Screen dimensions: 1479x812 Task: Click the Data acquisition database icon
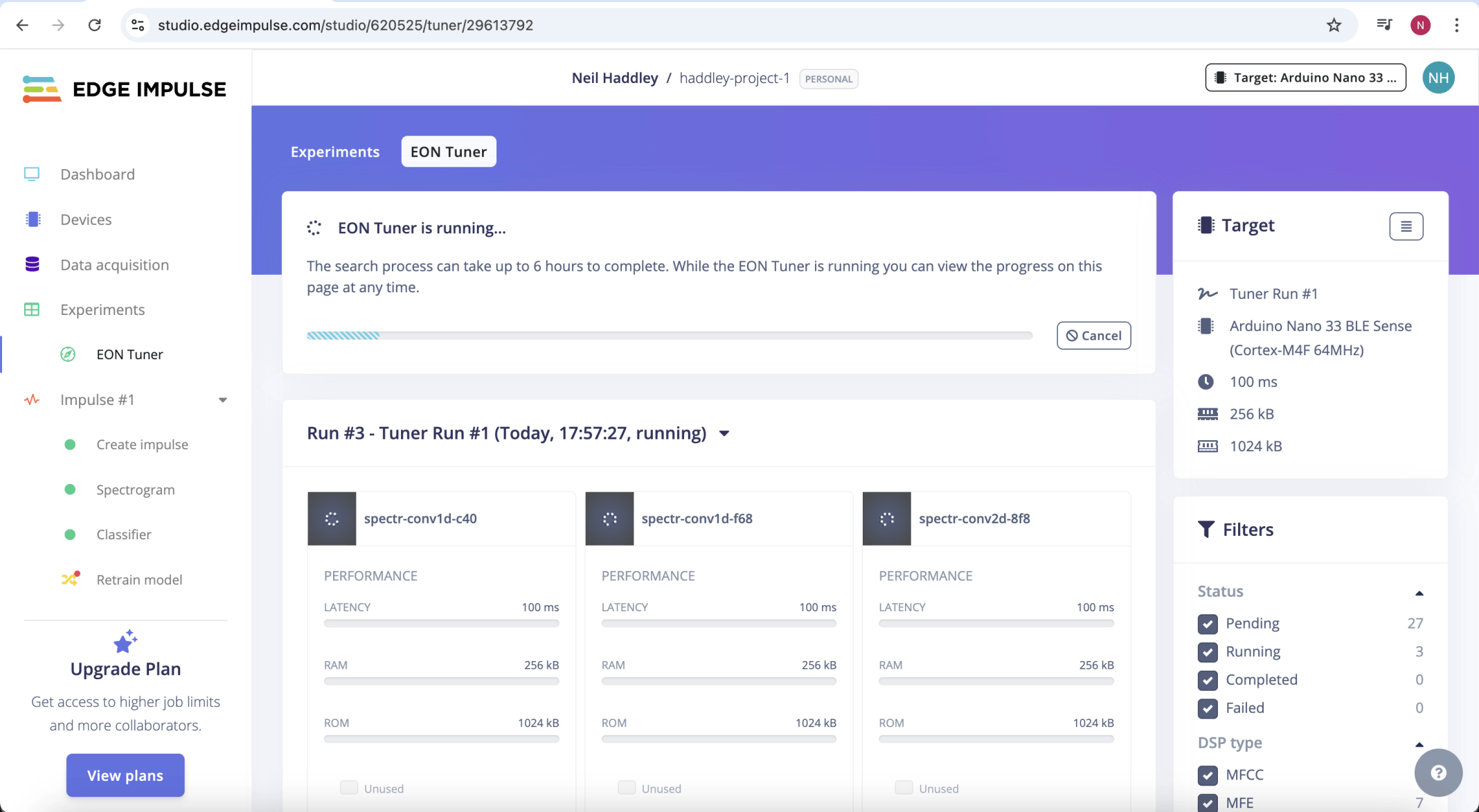[x=32, y=264]
